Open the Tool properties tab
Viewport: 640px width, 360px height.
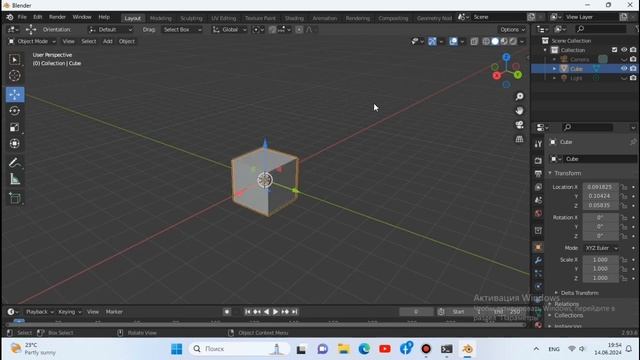tap(538, 144)
